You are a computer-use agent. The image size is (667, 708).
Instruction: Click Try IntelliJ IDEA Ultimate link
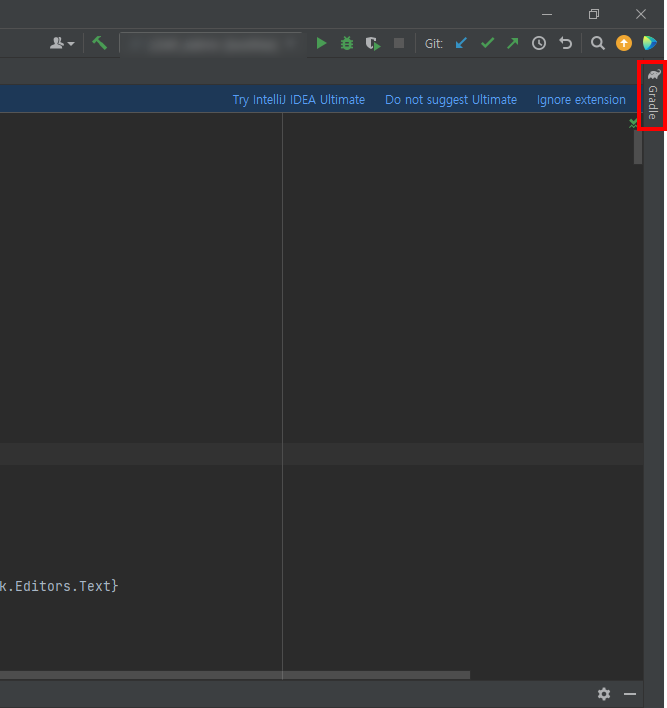(x=299, y=100)
